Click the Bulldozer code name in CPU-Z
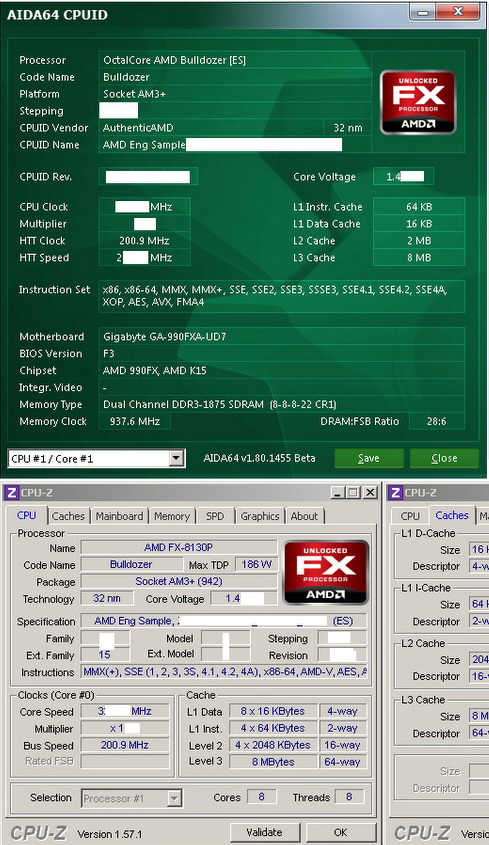This screenshot has height=845, width=489. [x=131, y=564]
